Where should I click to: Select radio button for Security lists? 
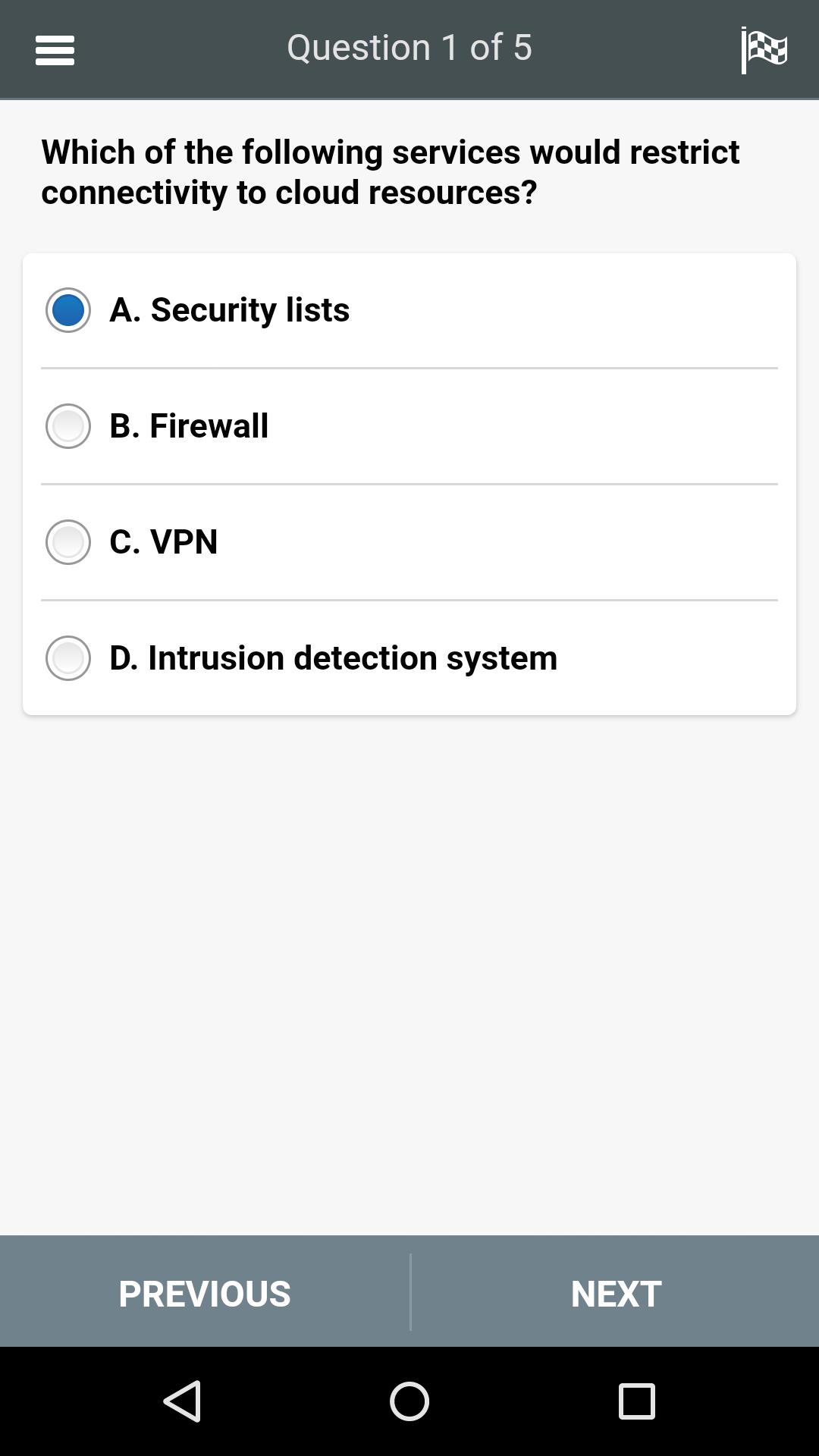(68, 310)
